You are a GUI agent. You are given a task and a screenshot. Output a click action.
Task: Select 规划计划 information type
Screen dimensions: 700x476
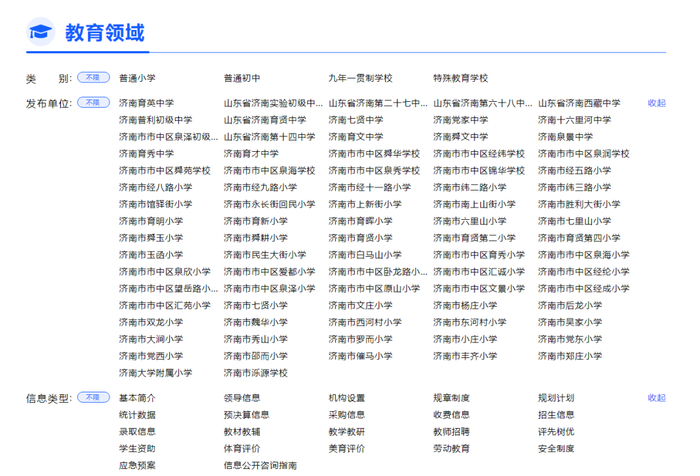[x=556, y=398]
